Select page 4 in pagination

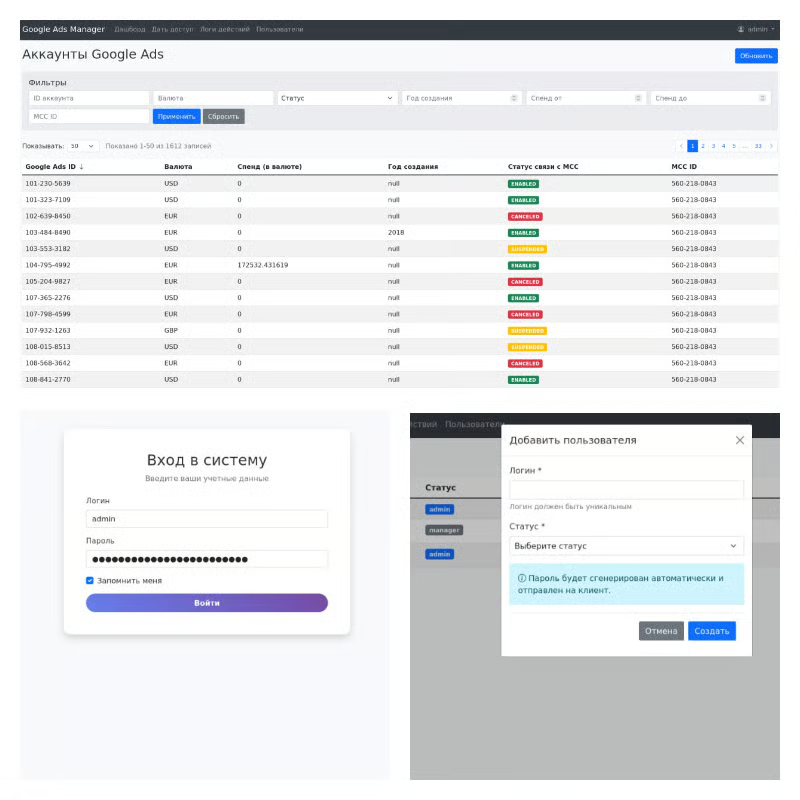(x=723, y=146)
